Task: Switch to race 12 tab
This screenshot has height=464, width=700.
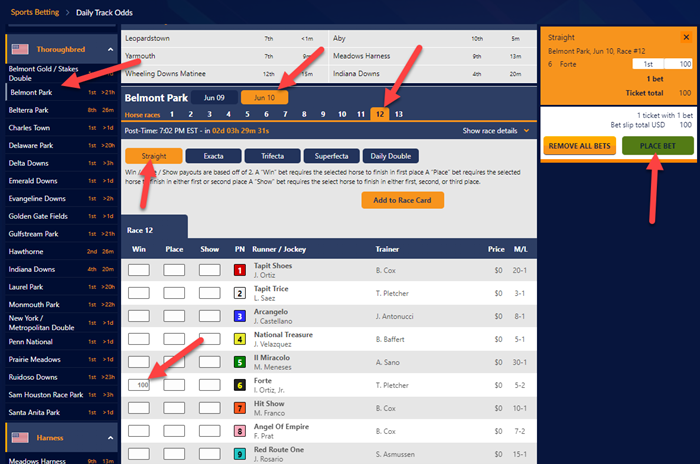Action: [x=380, y=114]
